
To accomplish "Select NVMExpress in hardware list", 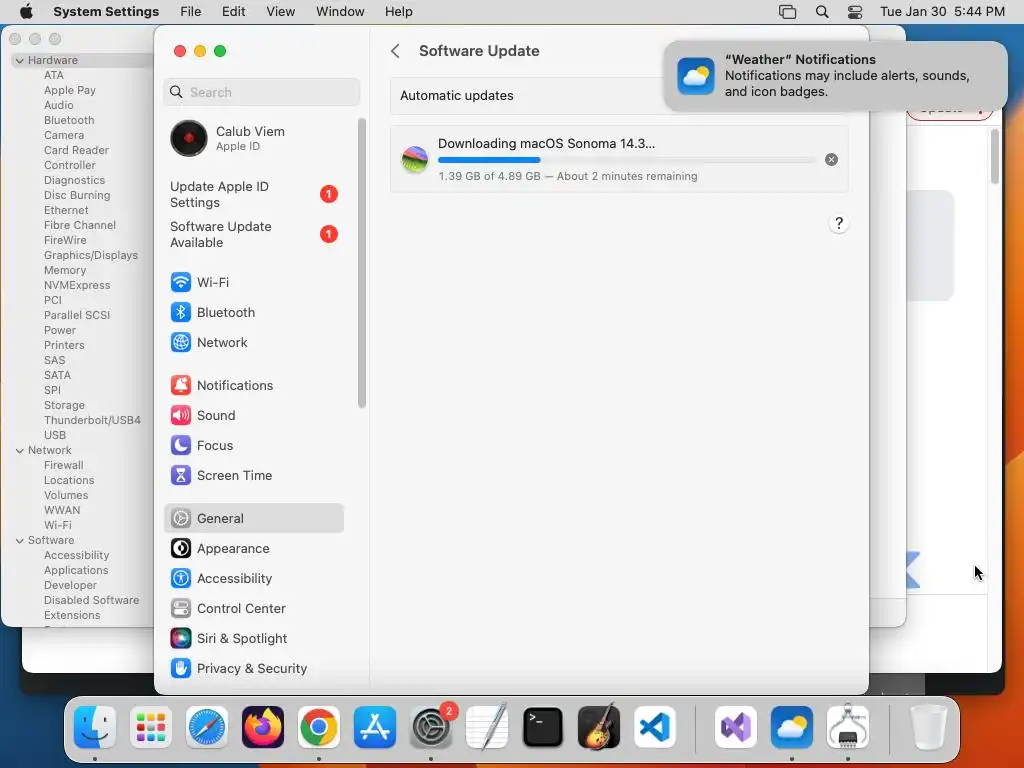I will pyautogui.click(x=77, y=285).
